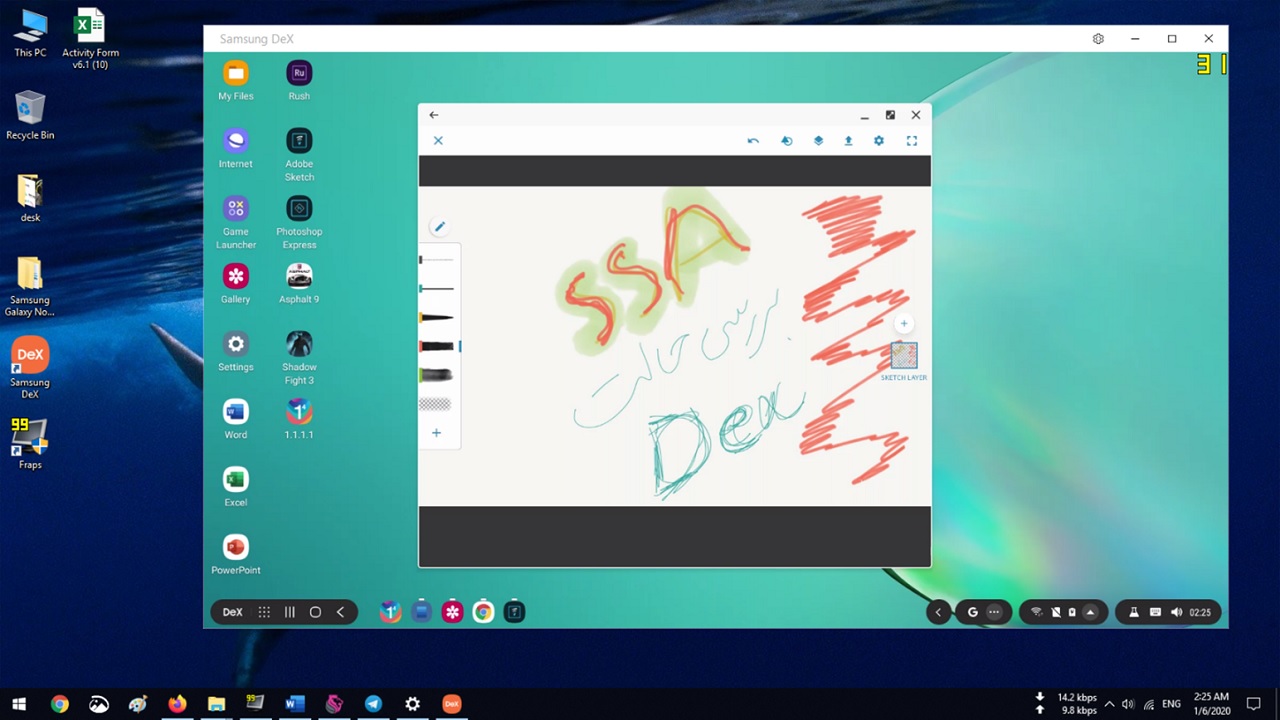Open Firefox from the Windows taskbar
The image size is (1280, 720).
point(177,704)
